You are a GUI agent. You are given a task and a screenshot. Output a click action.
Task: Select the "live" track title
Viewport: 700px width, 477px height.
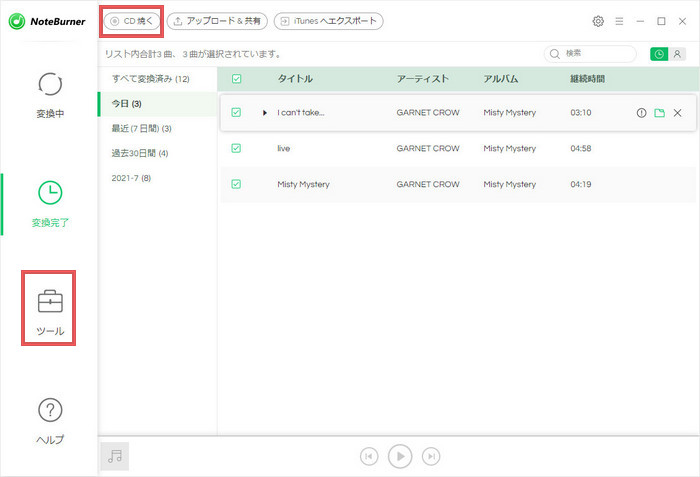283,149
